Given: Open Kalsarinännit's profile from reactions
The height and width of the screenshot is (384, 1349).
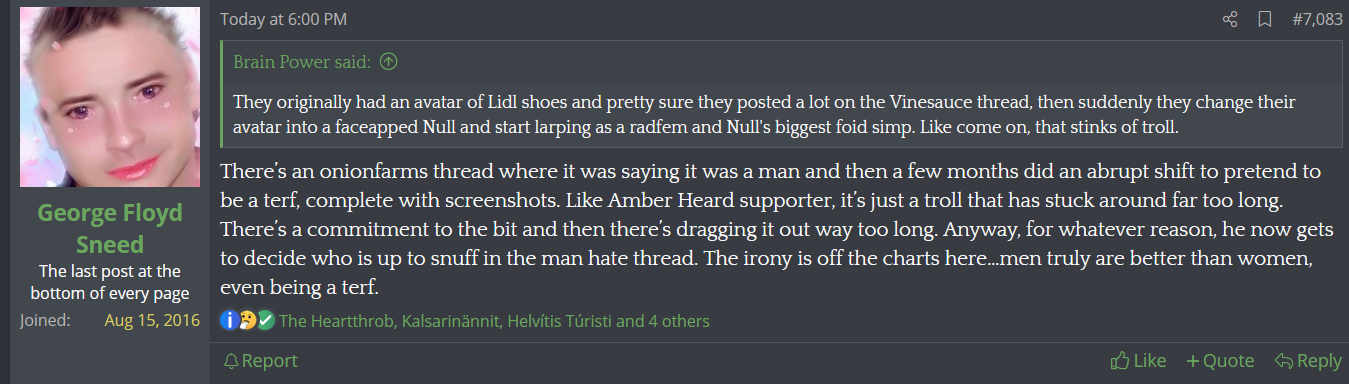Looking at the screenshot, I should pos(451,322).
